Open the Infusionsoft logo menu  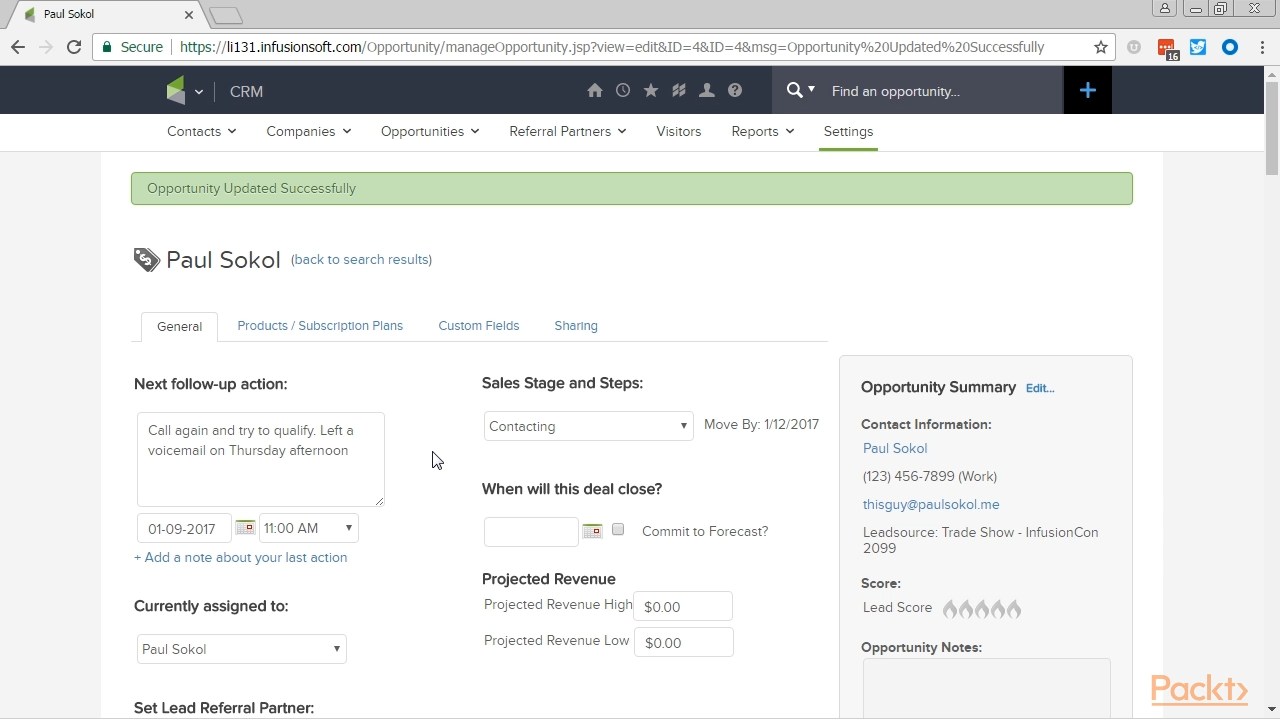pos(184,91)
